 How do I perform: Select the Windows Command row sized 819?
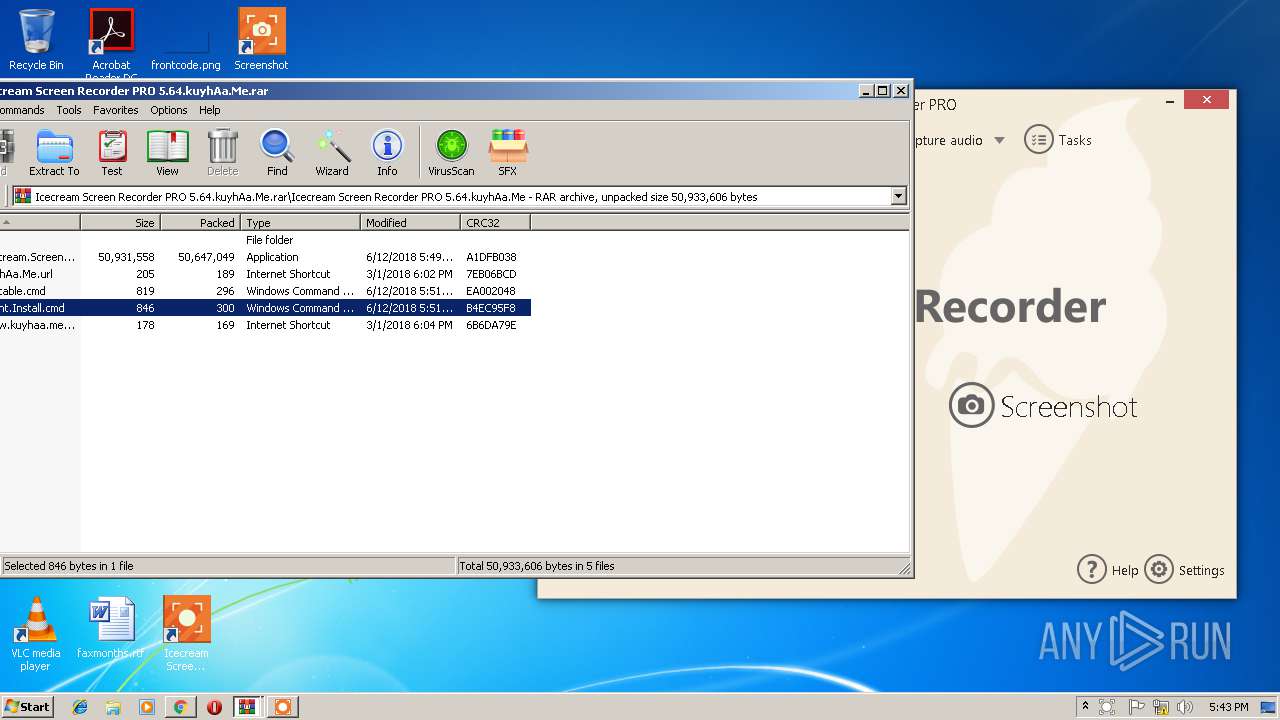(265, 291)
